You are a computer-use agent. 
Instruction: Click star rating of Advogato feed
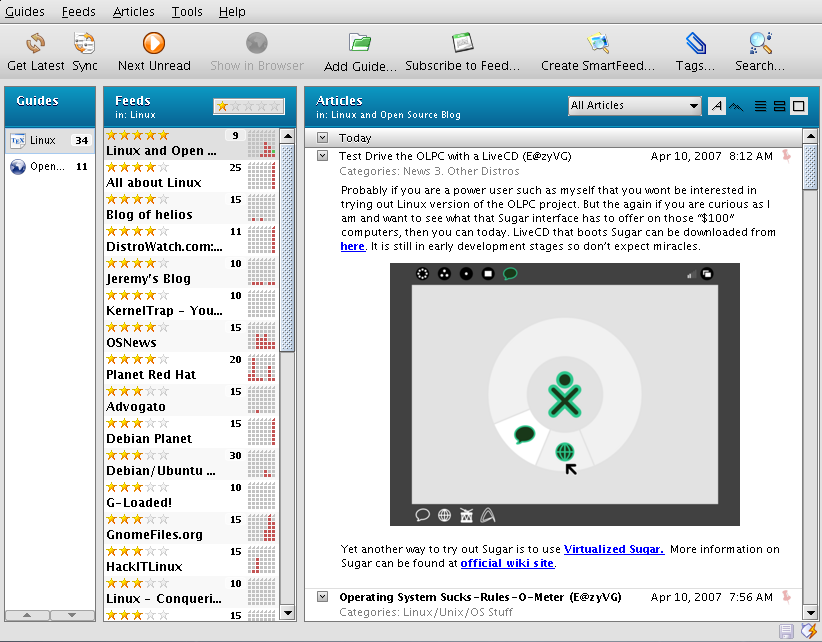coord(137,391)
